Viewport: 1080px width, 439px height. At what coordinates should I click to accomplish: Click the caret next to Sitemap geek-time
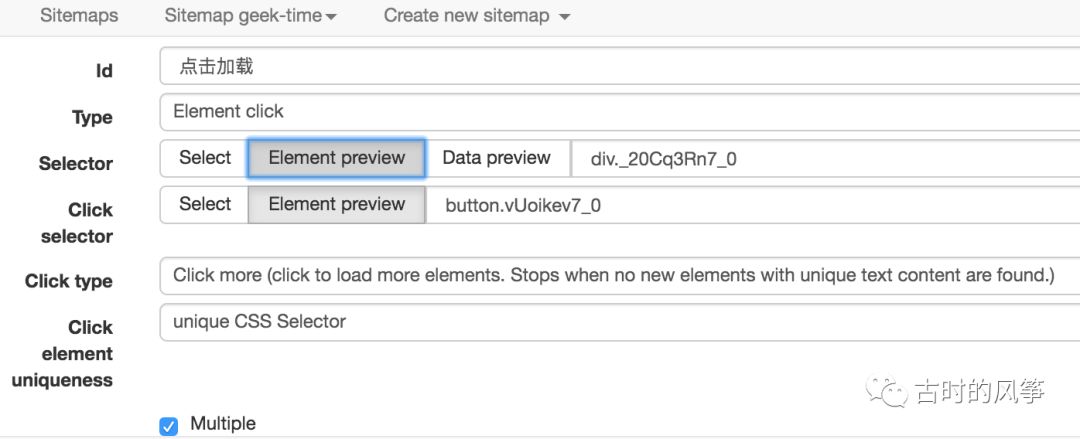pyautogui.click(x=331, y=17)
